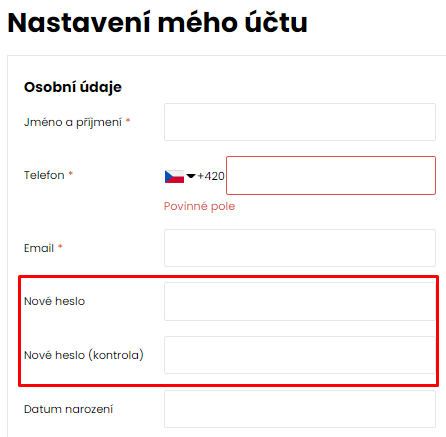Click the red asterisk next to Email

click(x=60, y=247)
